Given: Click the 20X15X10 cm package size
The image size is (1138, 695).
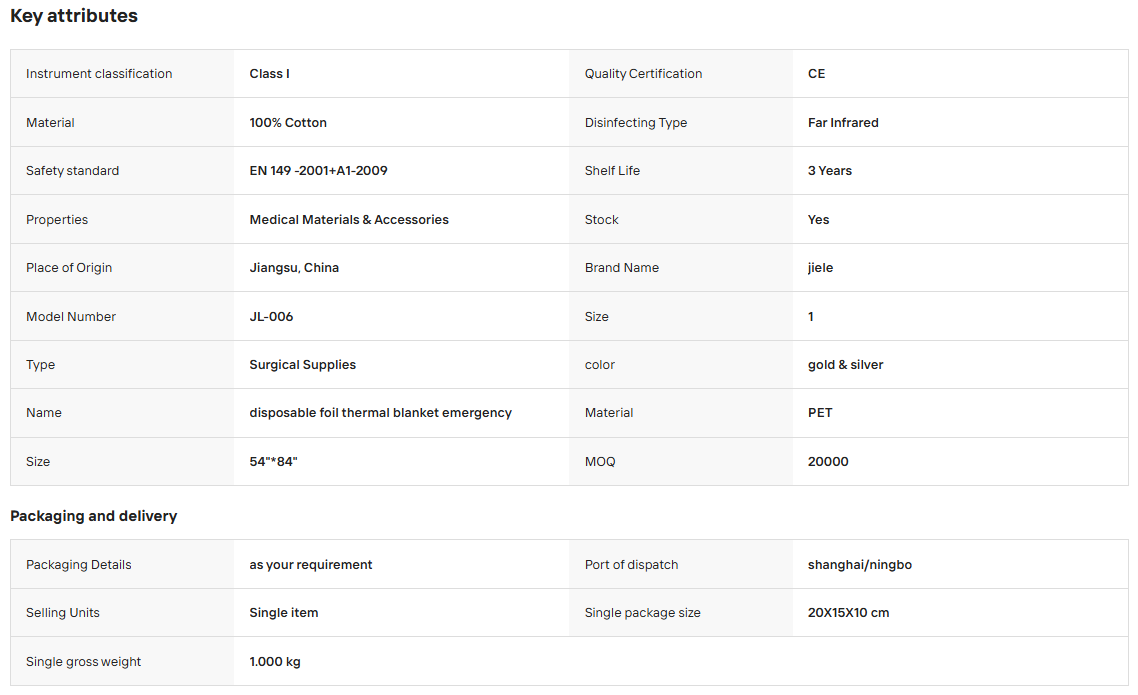Looking at the screenshot, I should click(x=848, y=613).
